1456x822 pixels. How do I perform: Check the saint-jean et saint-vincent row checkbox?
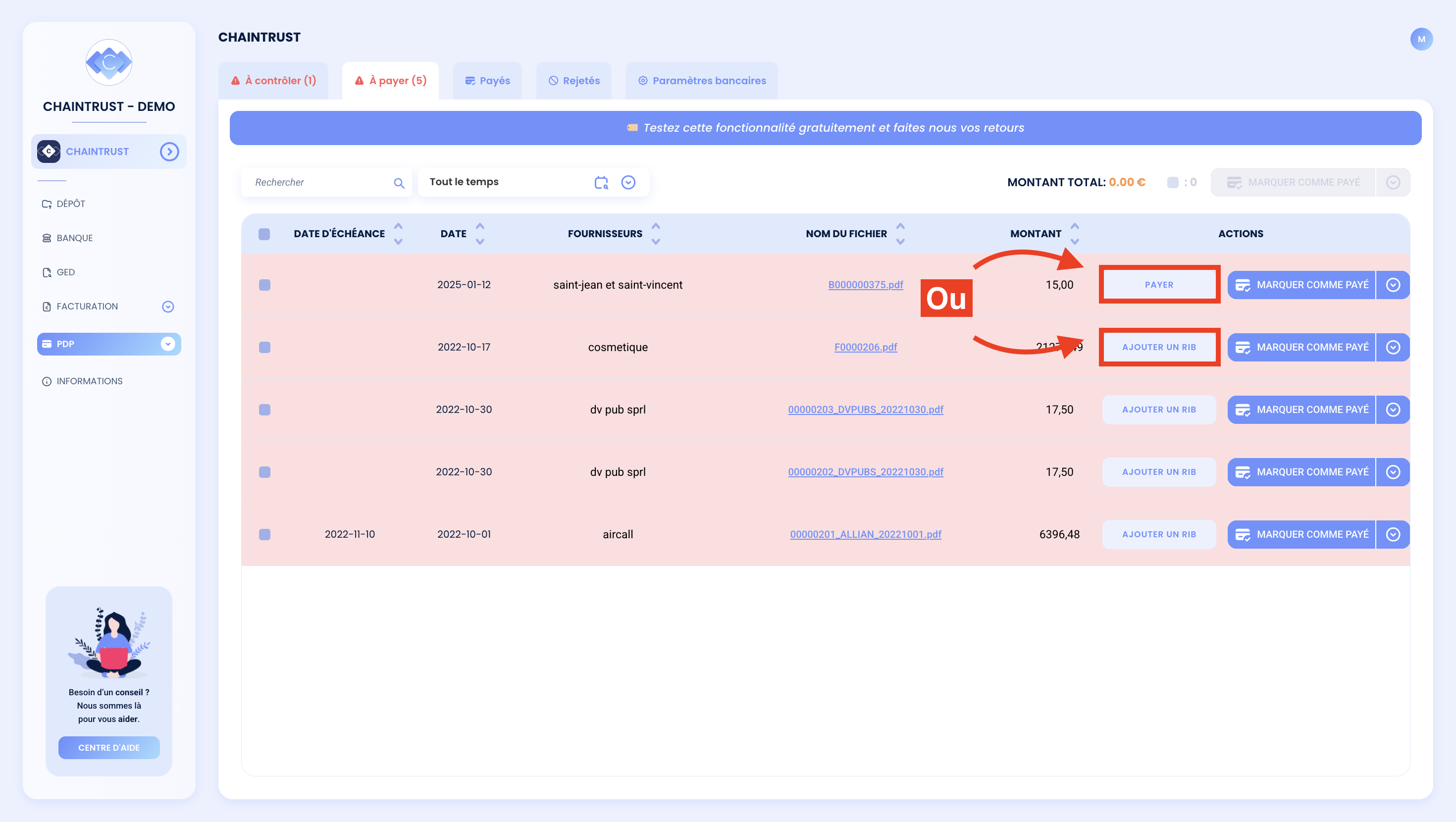click(x=264, y=285)
